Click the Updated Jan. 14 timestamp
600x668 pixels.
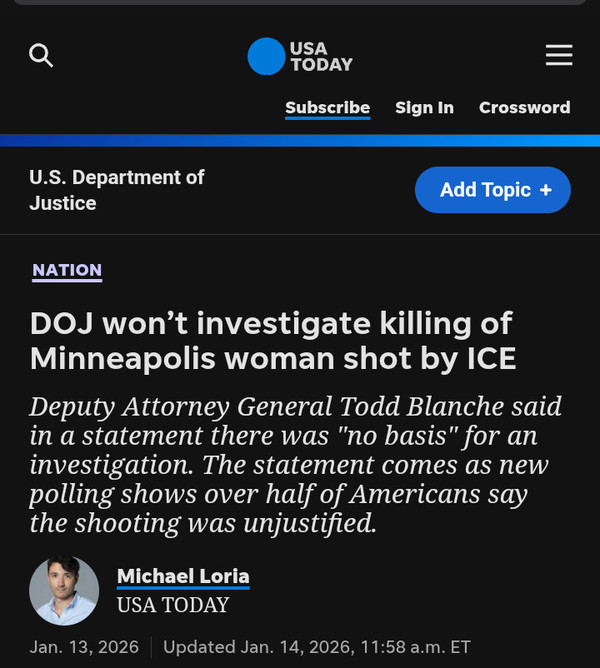click(316, 647)
